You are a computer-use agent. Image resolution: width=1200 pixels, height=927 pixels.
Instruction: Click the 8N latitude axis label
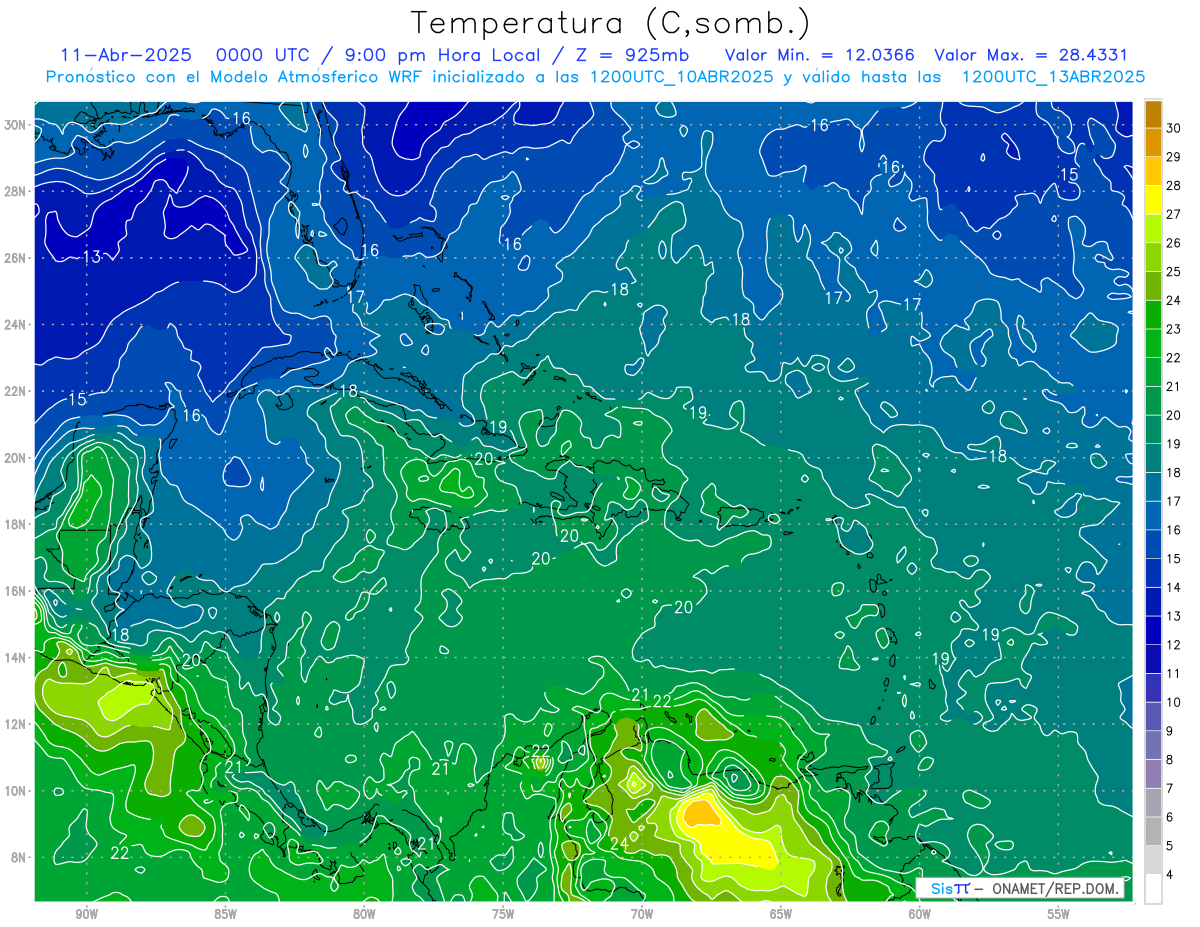[x=20, y=857]
